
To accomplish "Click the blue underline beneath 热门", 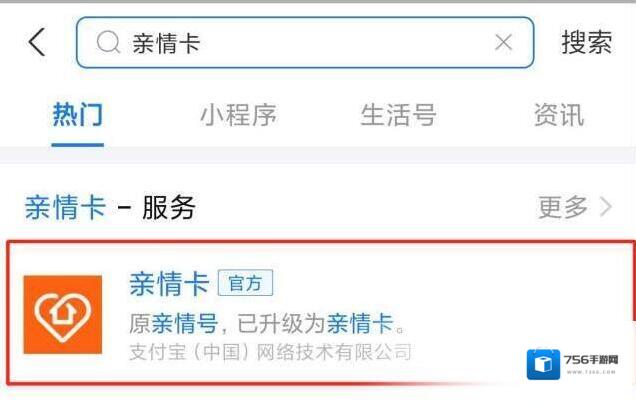I will [77, 144].
